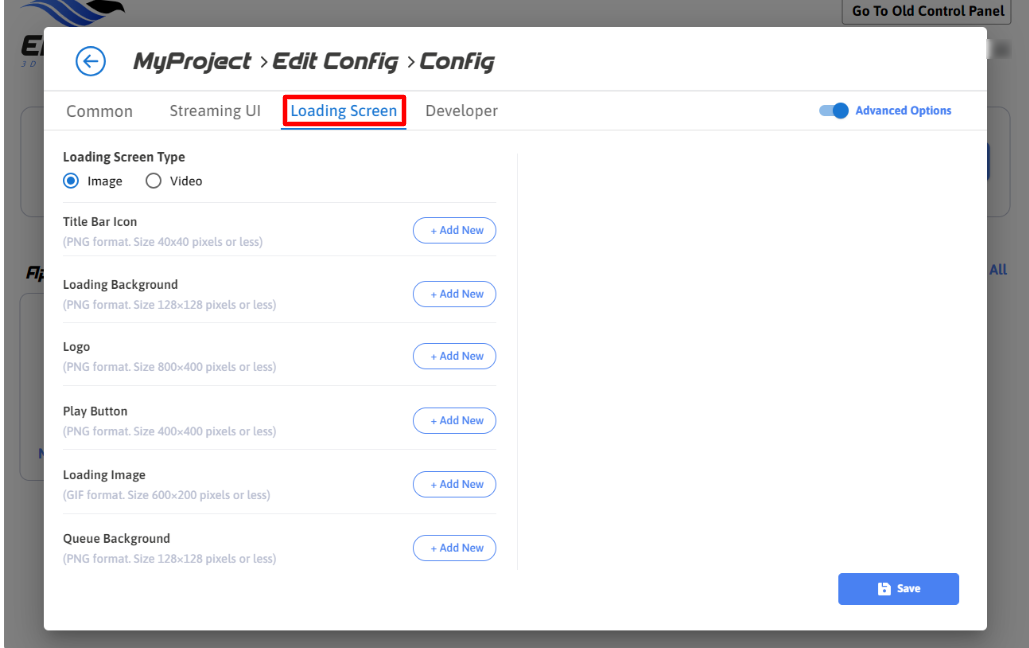The image size is (1029, 648).
Task: Select the Image radio button
Action: [x=71, y=181]
